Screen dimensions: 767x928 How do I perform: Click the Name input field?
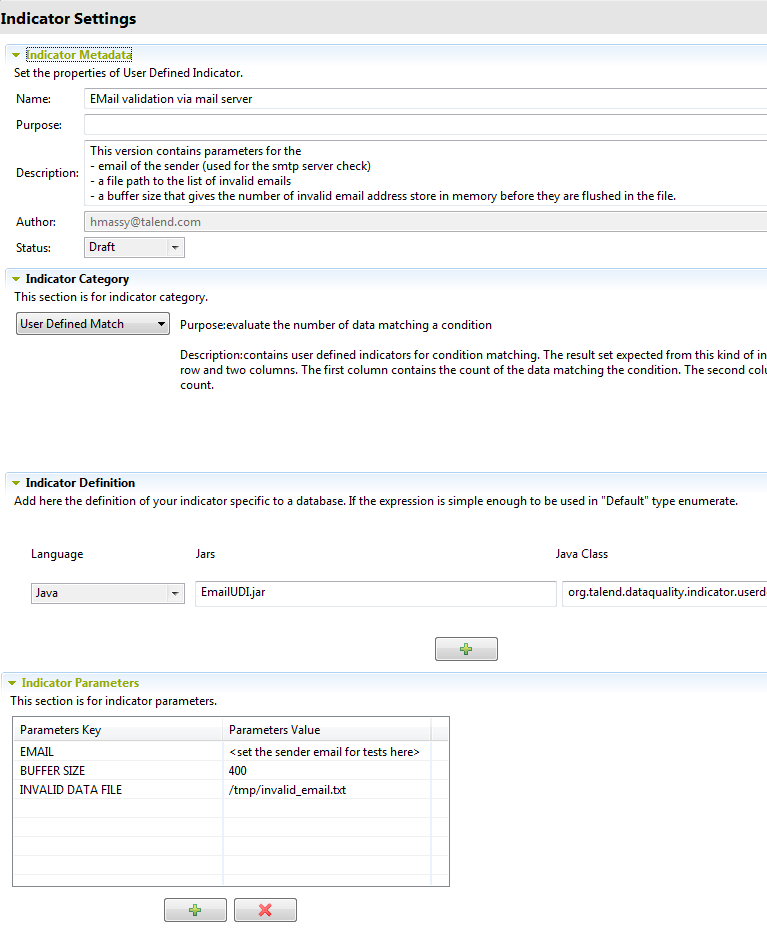426,99
